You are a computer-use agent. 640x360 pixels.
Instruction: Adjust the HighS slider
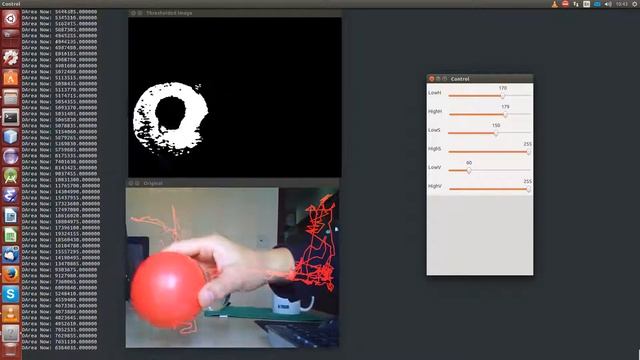coord(489,152)
